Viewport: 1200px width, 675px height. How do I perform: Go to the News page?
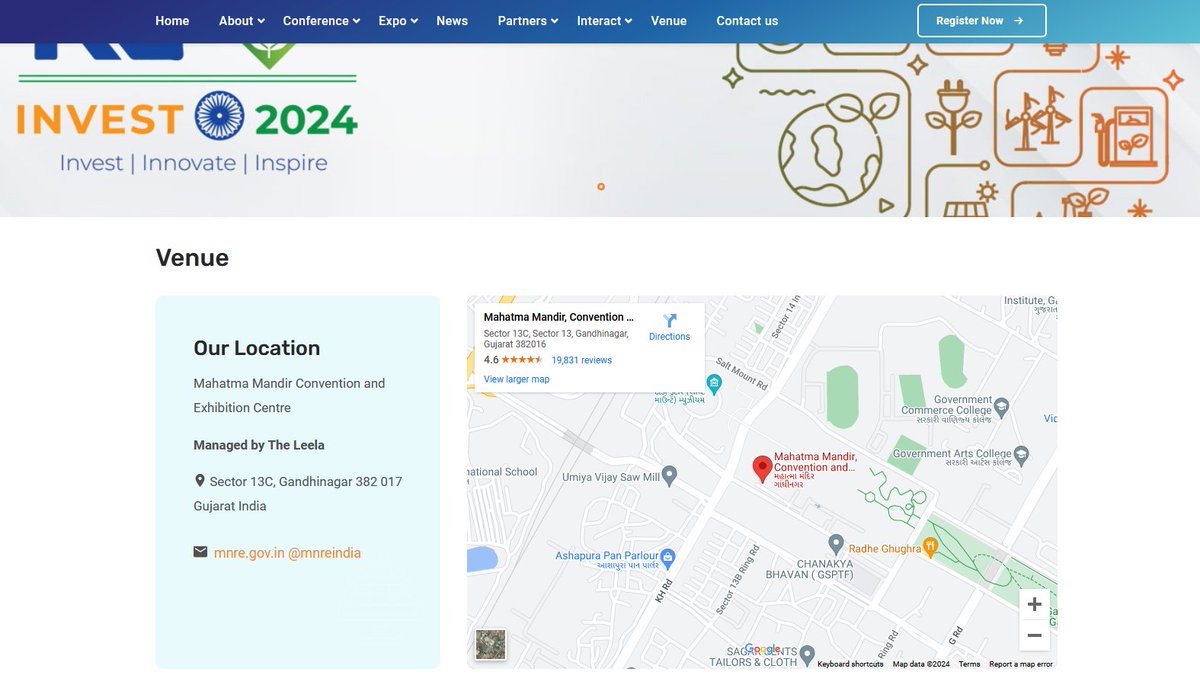click(452, 21)
